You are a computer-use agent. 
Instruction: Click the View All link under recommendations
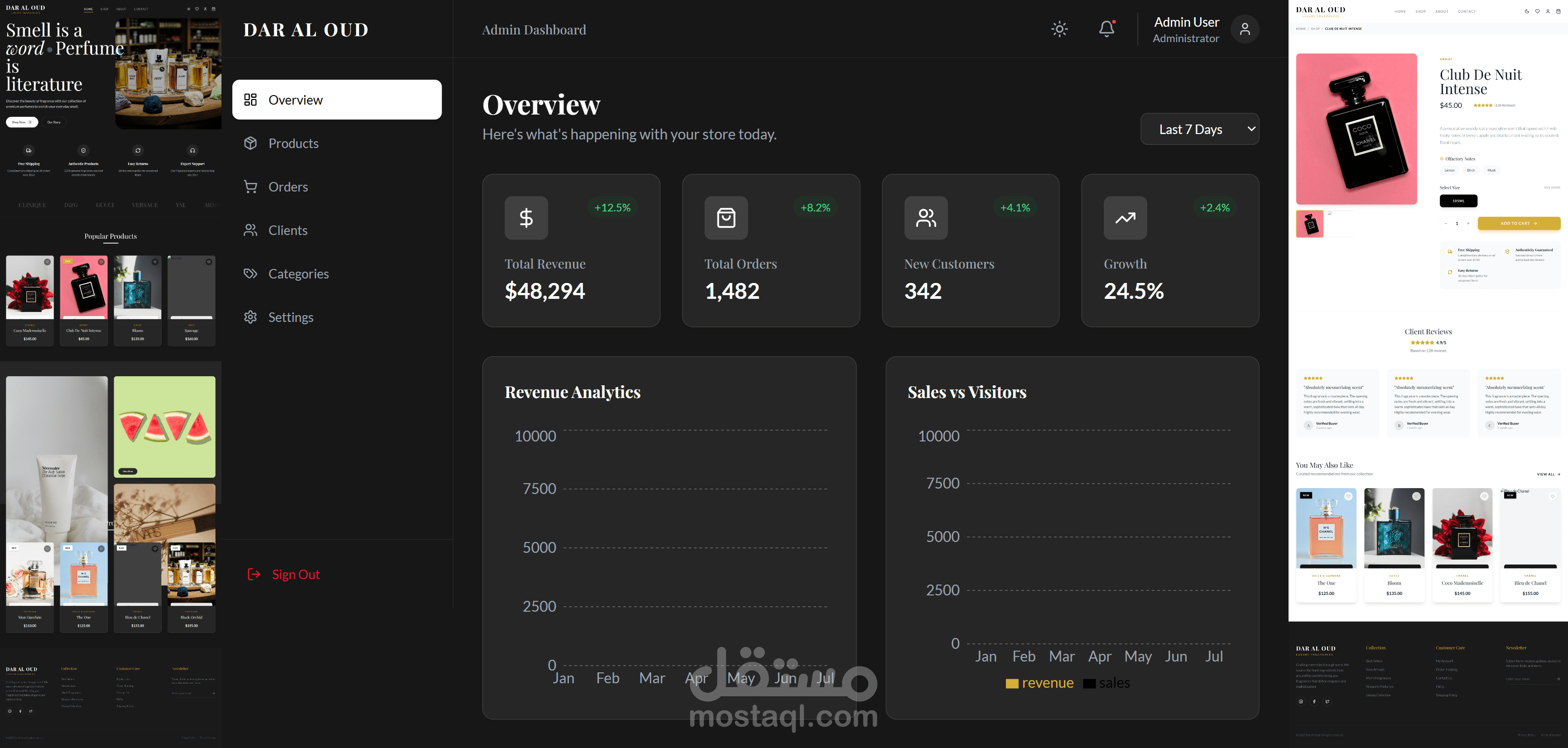click(1548, 474)
